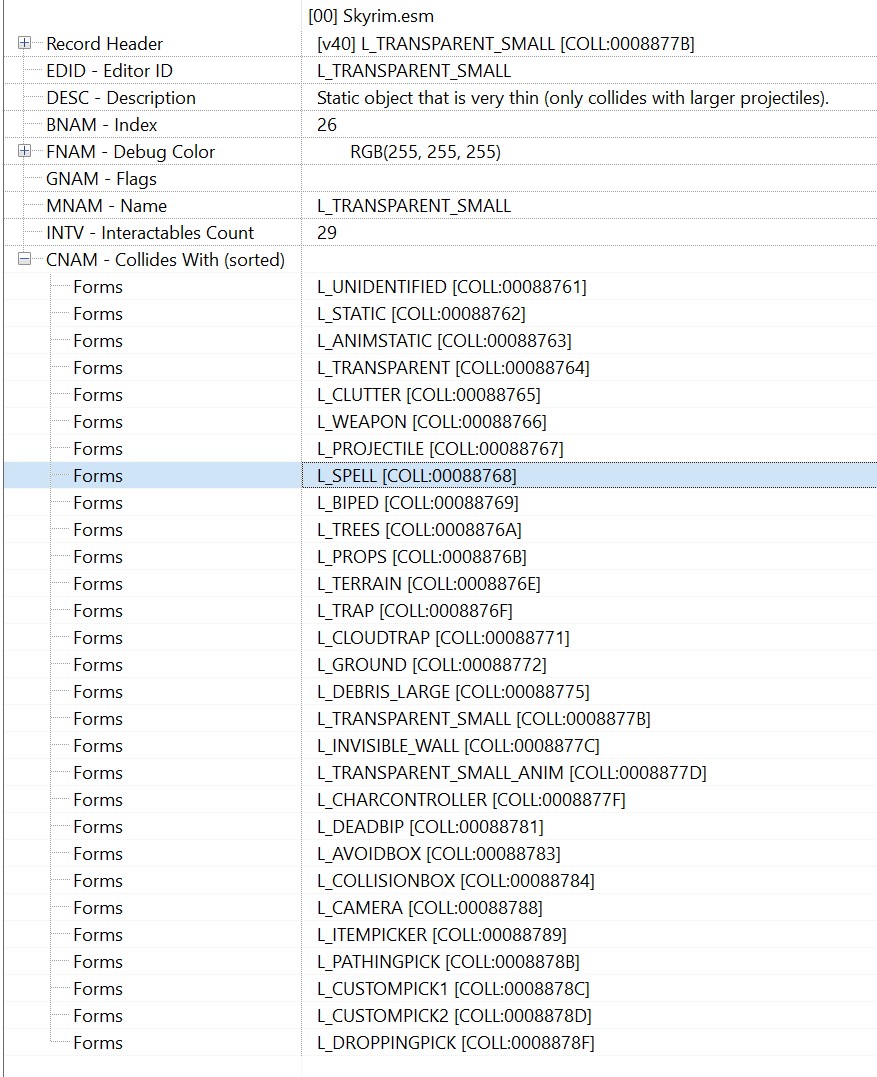
Task: Select L_INVISIBLE_WALL [COLL:0008877C] entry
Action: click(458, 746)
